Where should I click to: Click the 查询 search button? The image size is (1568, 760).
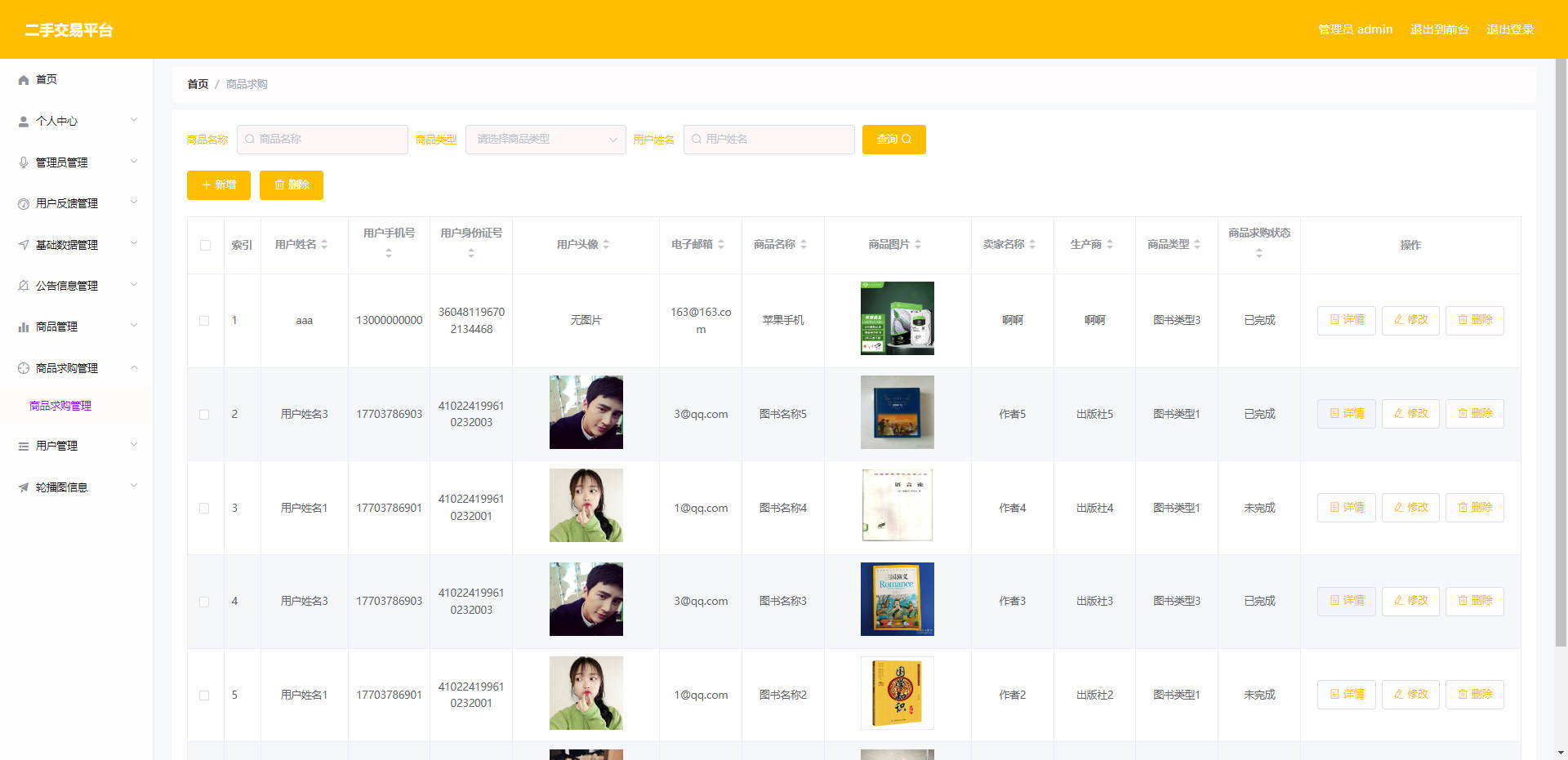pyautogui.click(x=893, y=140)
